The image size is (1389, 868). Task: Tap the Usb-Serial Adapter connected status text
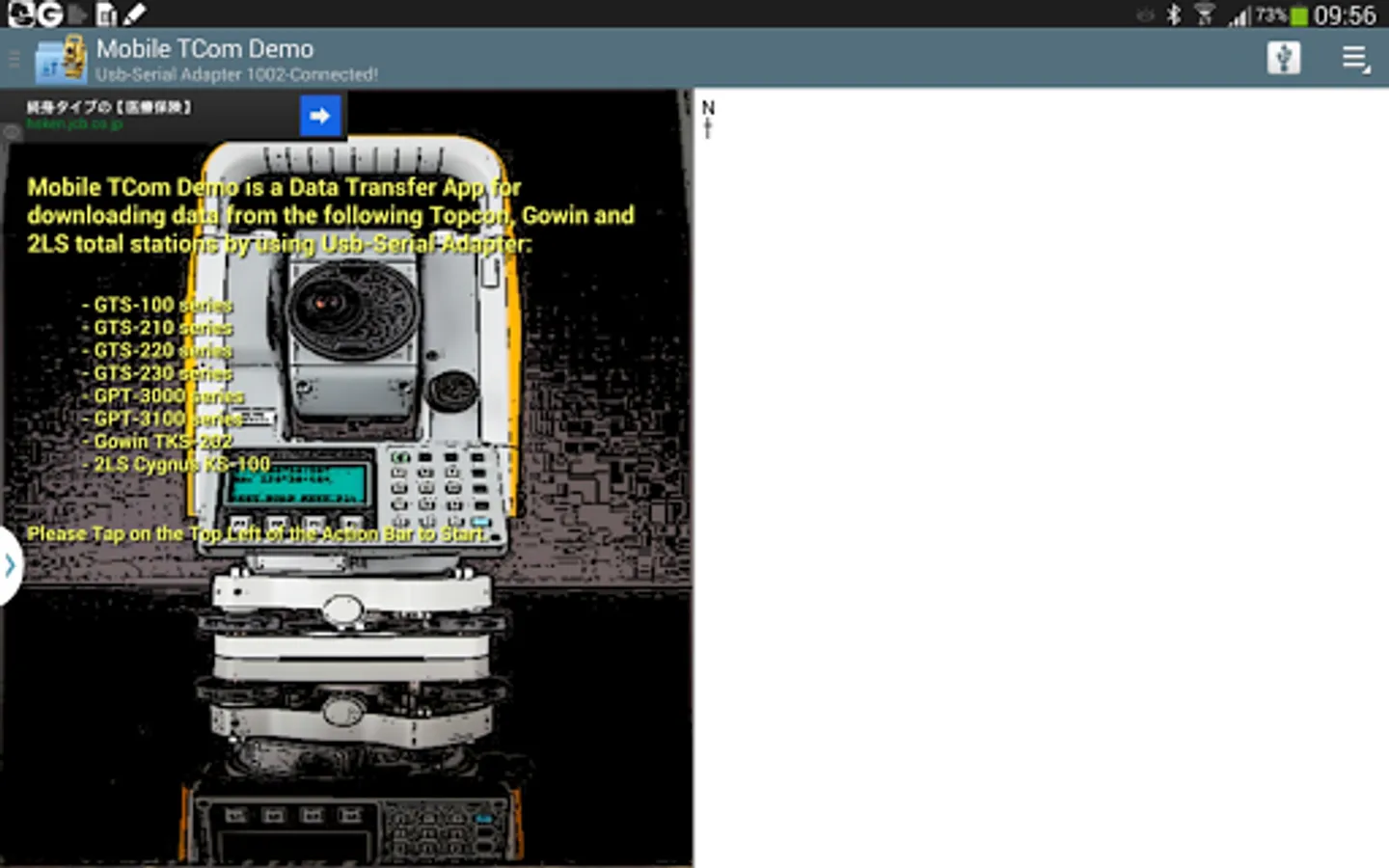click(x=236, y=74)
